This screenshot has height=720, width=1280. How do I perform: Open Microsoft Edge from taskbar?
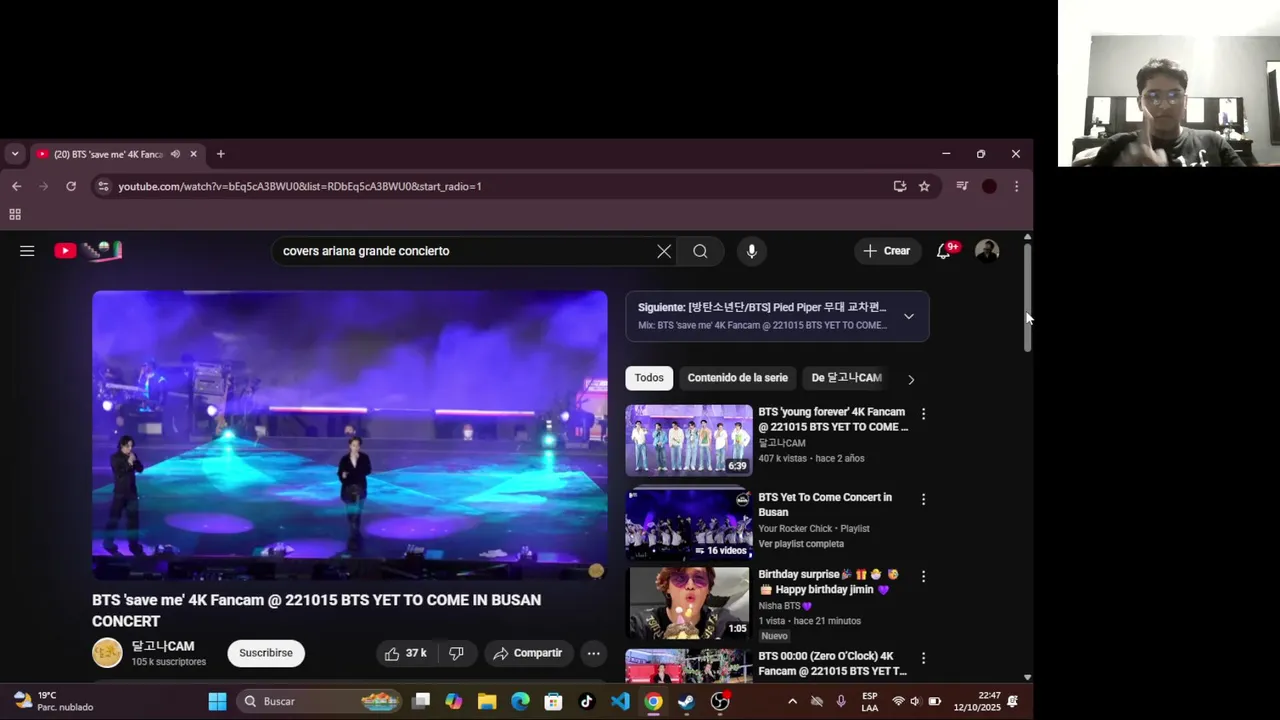[x=520, y=701]
